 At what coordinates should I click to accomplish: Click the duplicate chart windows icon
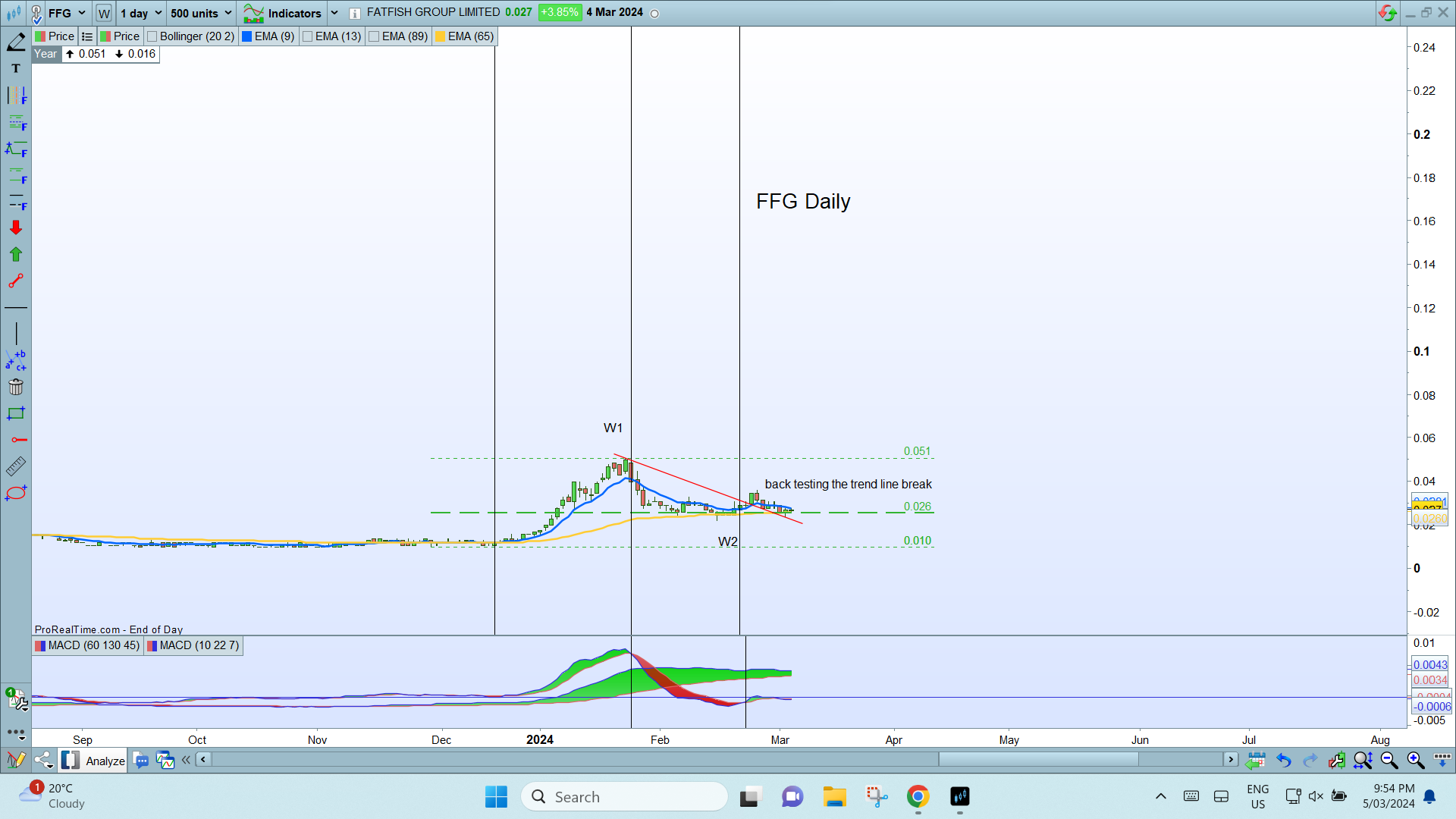165,760
